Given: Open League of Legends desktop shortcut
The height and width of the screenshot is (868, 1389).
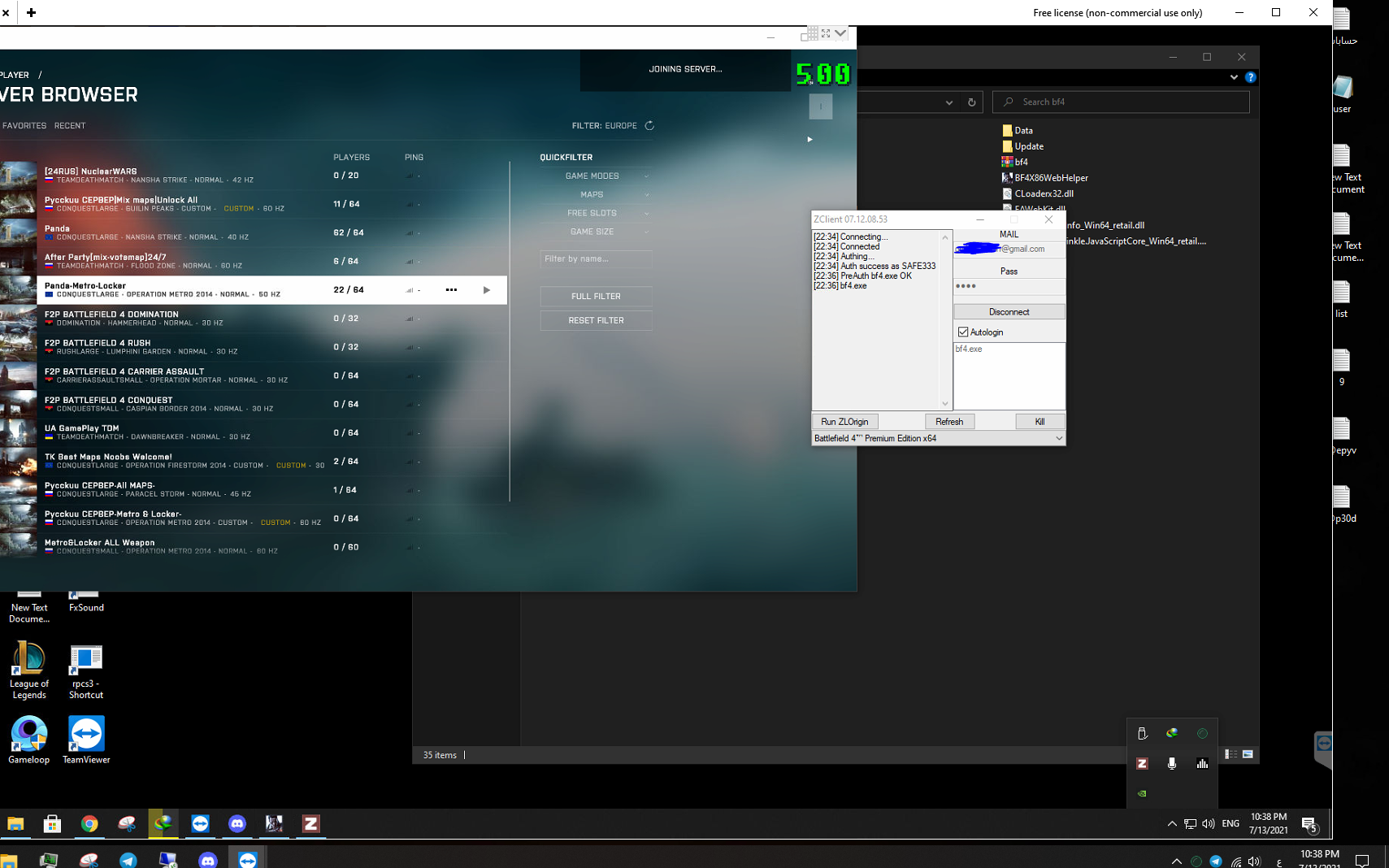Looking at the screenshot, I should [x=29, y=671].
